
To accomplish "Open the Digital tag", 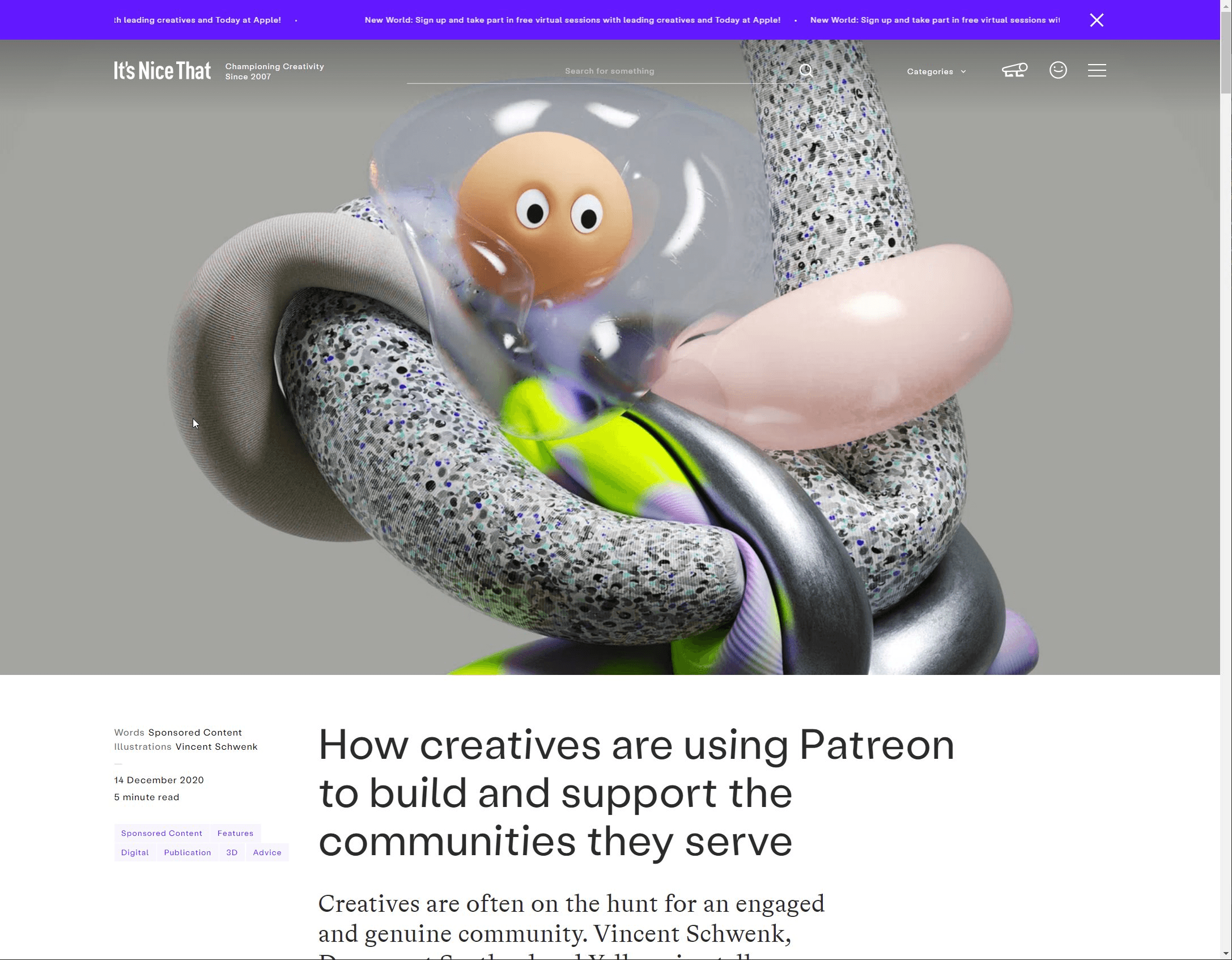I will pyautogui.click(x=135, y=852).
